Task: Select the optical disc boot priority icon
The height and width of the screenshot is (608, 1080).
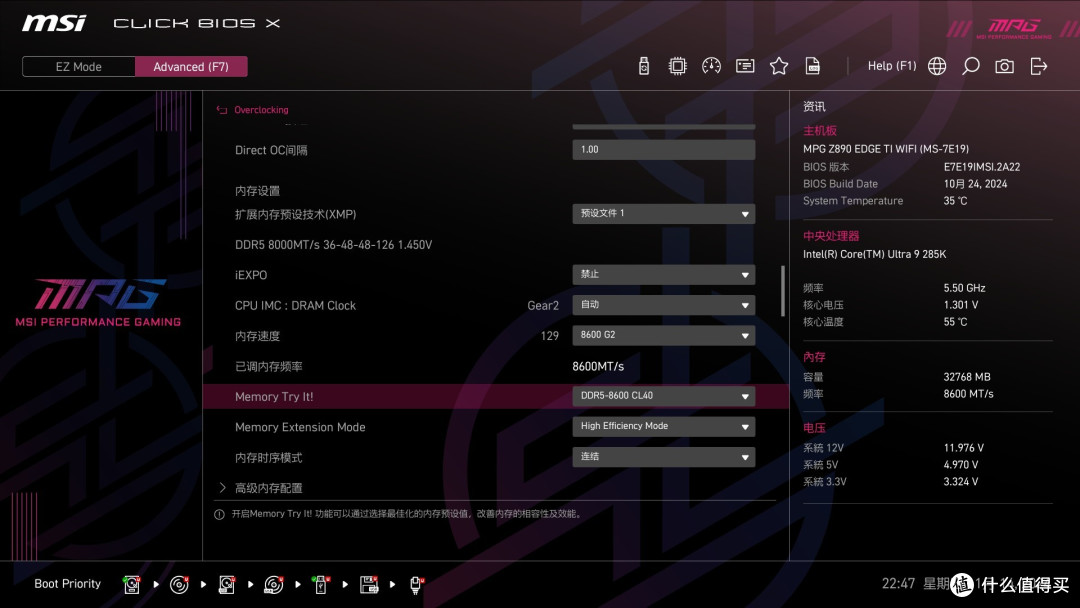Action: tap(179, 585)
